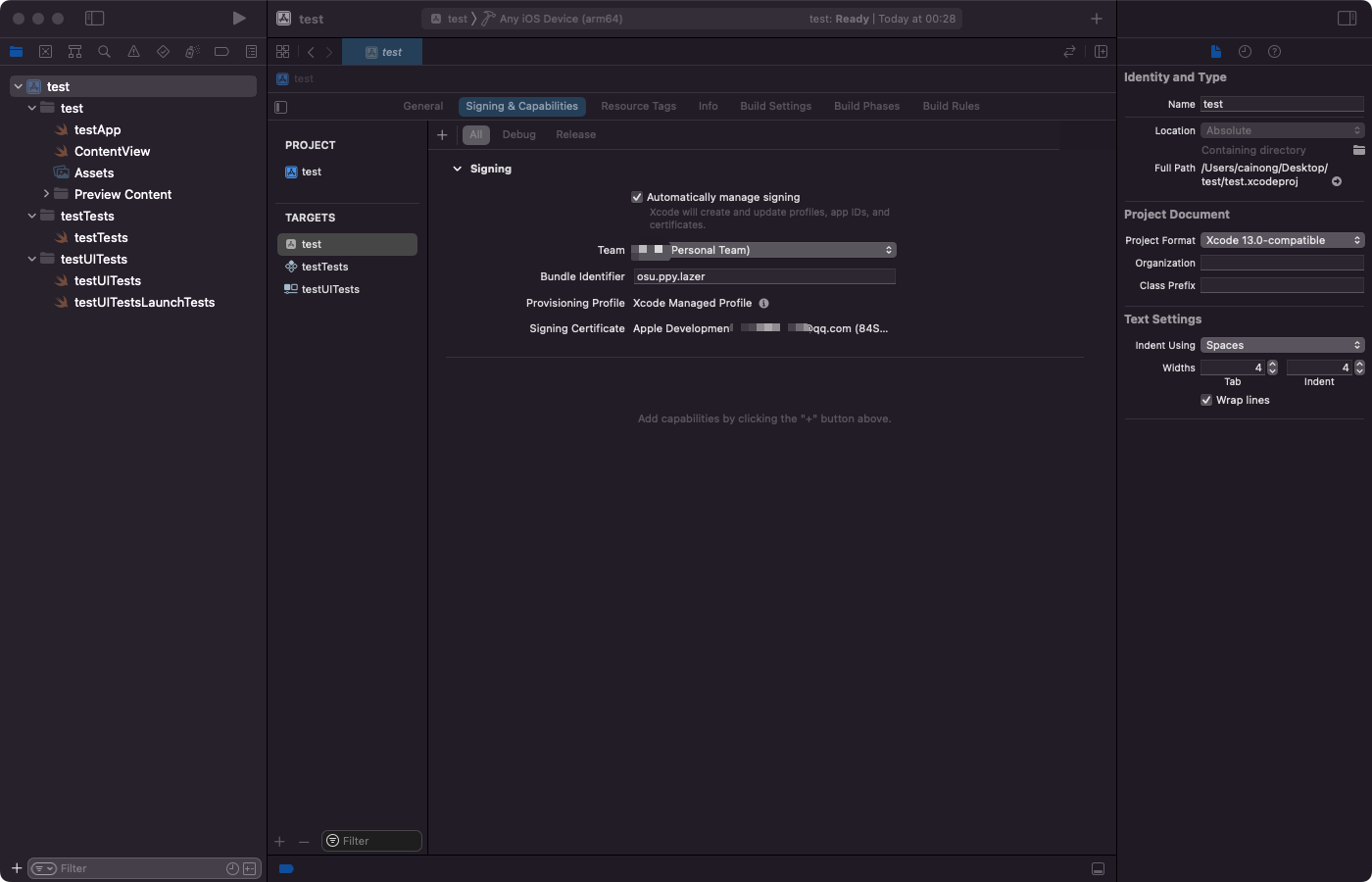Run the project with the play button
The image size is (1372, 882).
pos(239,19)
